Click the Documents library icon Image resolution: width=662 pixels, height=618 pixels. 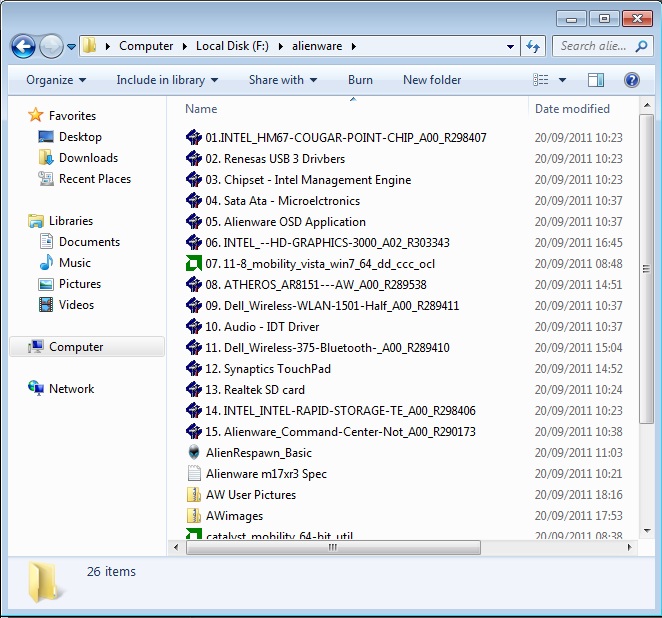[x=46, y=241]
